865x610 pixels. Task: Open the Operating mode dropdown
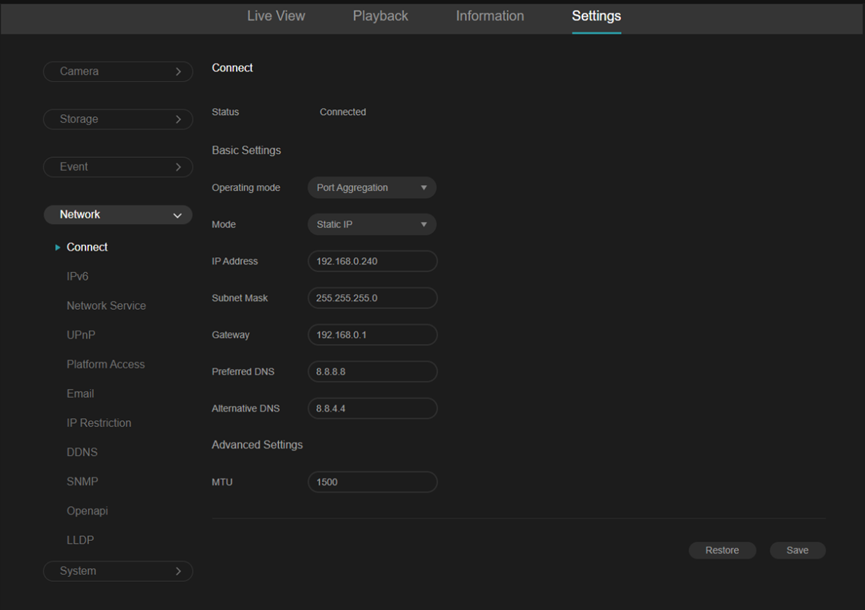(x=371, y=187)
